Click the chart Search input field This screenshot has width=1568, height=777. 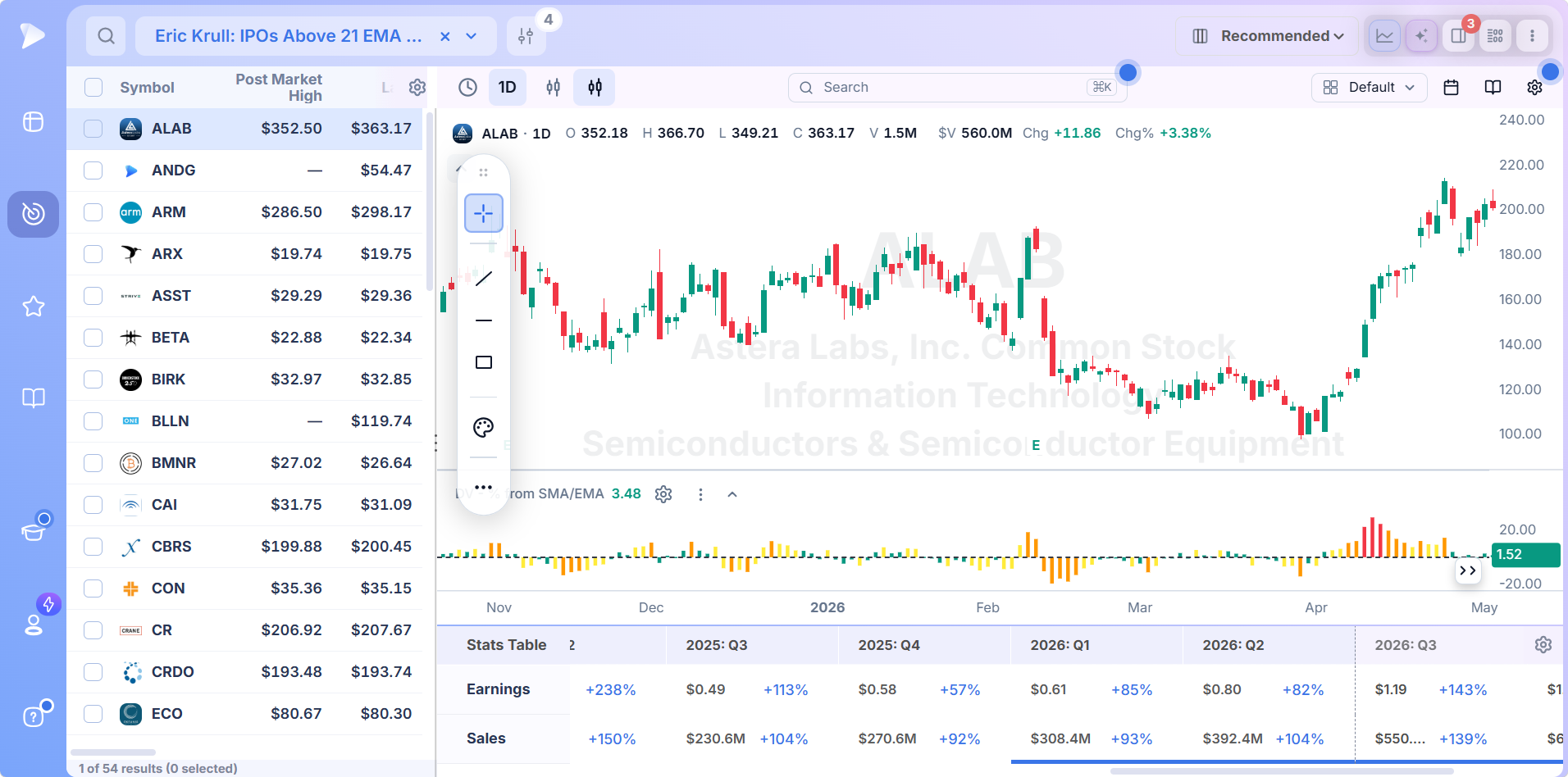pyautogui.click(x=958, y=87)
